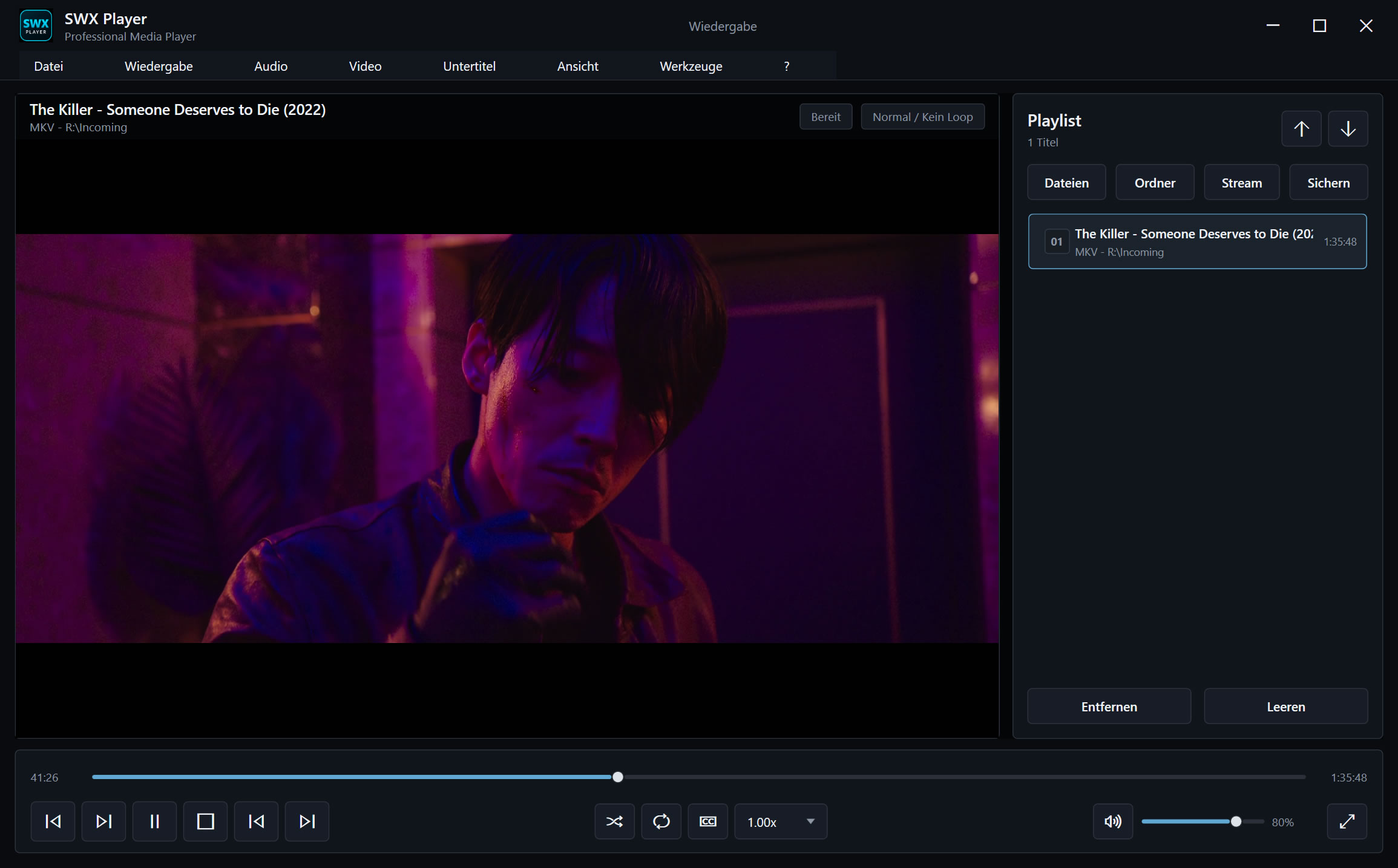
Task: Click the Professional Media Player subtitle
Action: 130,36
